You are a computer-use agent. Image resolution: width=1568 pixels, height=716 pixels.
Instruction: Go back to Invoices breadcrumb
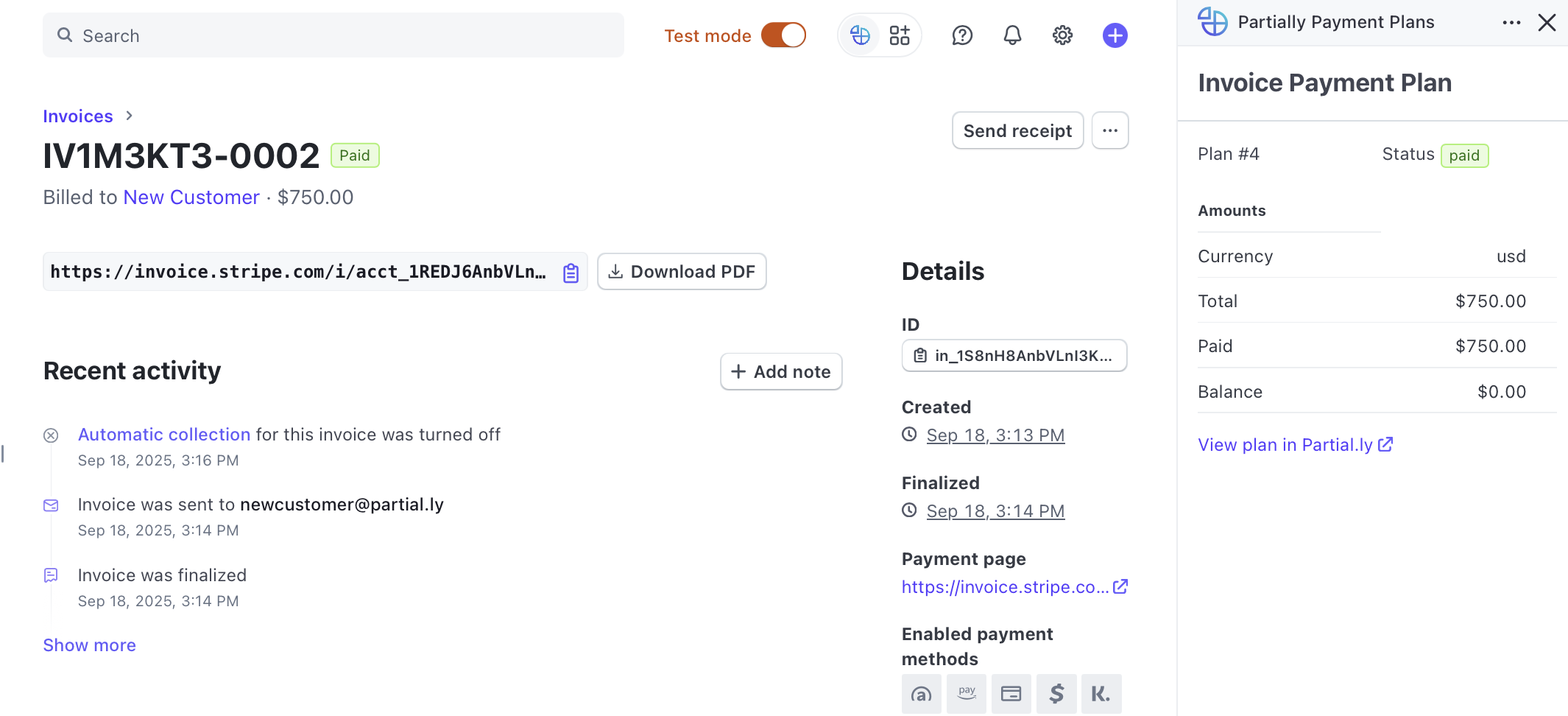[78, 116]
